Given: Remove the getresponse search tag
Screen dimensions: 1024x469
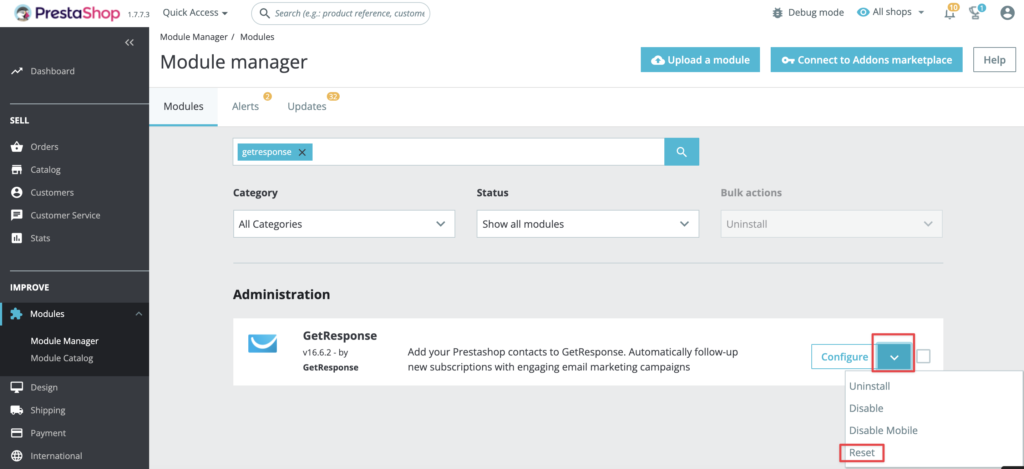Looking at the screenshot, I should (x=302, y=152).
